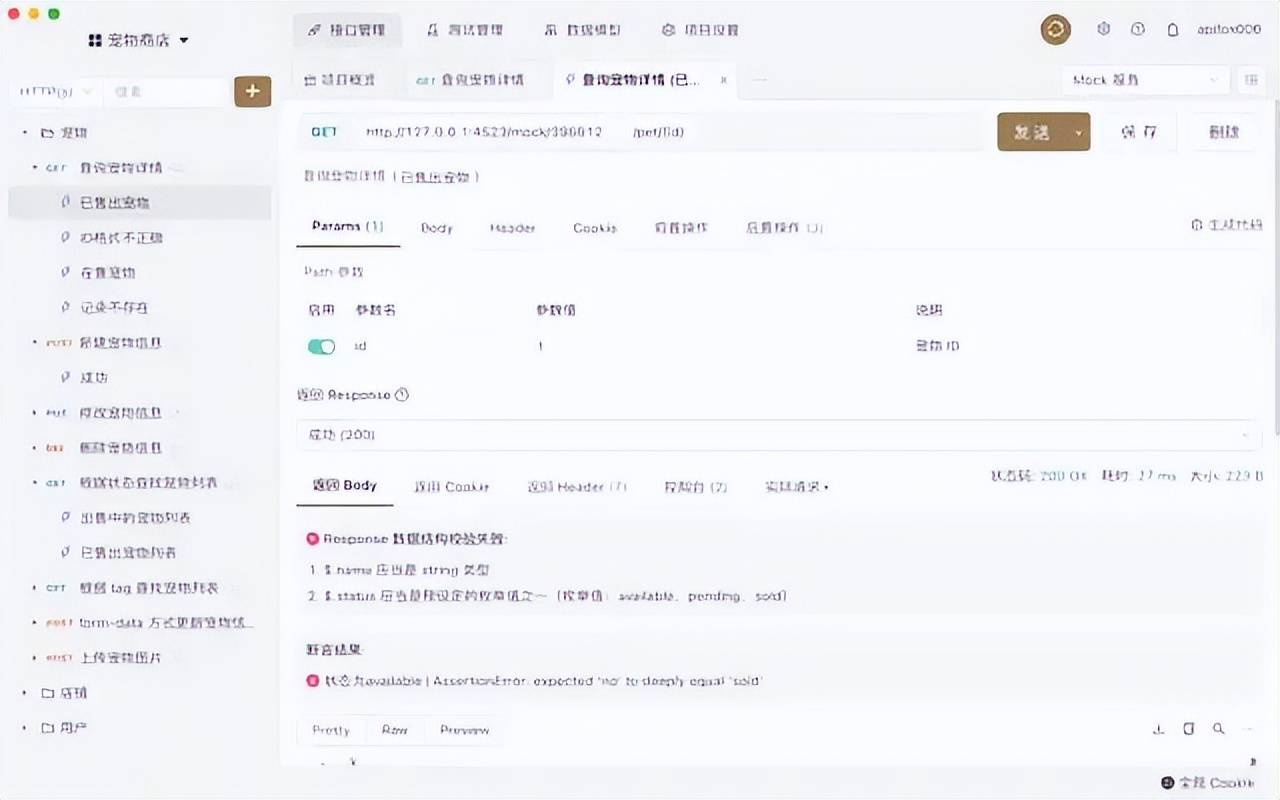Disable the id path parameter toggle

coord(320,345)
